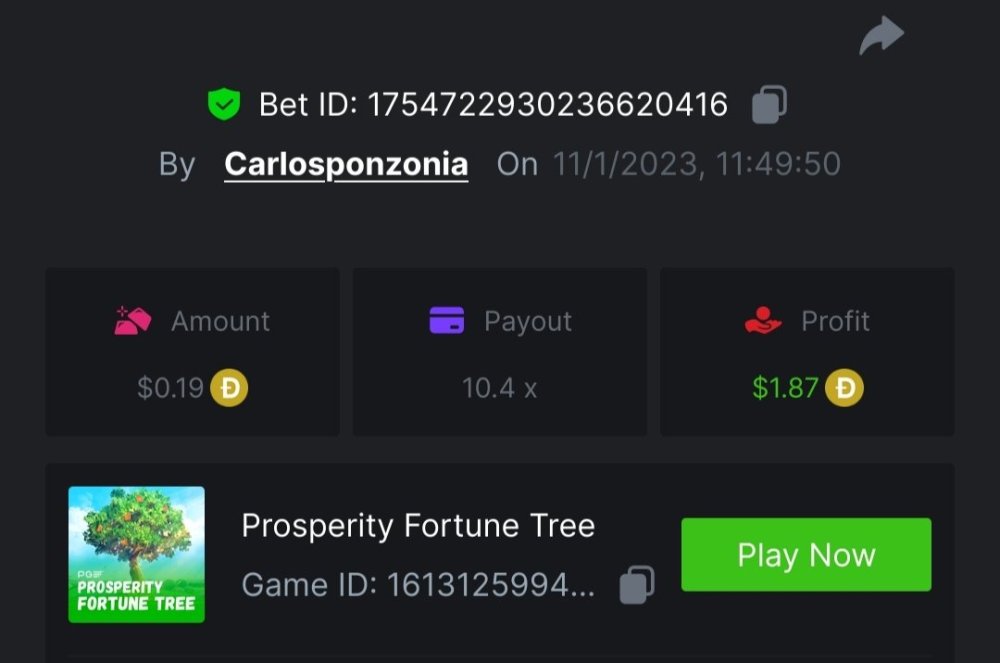1000x663 pixels.
Task: Click the $0.19 bet amount
Action: [170, 388]
